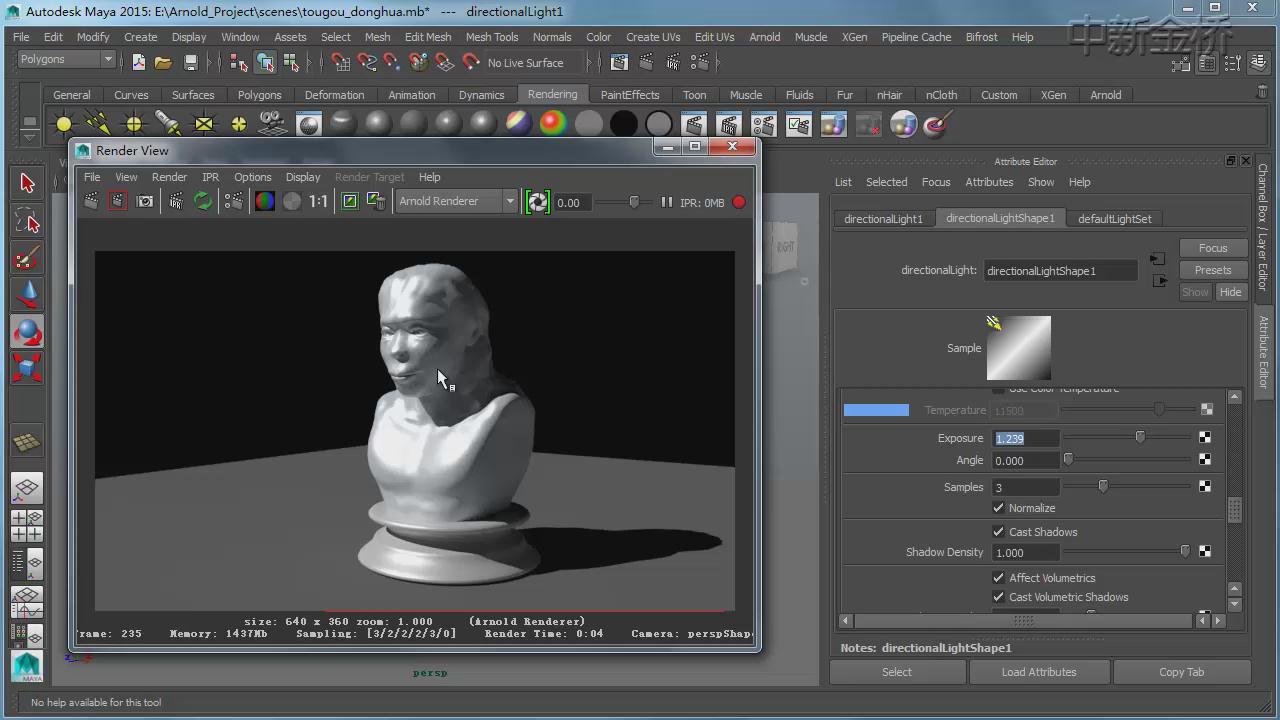The image size is (1280, 720).
Task: Create a directional light from the shelf
Action: pos(98,124)
